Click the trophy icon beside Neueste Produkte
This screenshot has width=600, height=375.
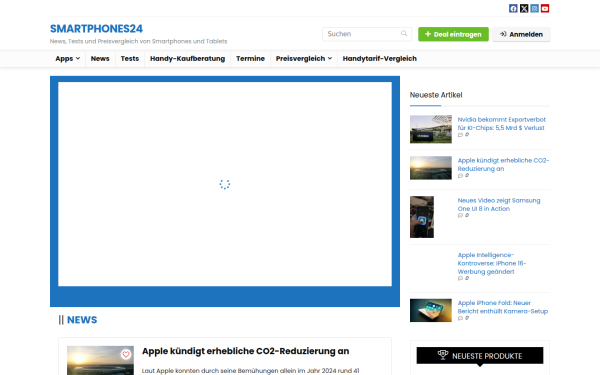pos(443,355)
